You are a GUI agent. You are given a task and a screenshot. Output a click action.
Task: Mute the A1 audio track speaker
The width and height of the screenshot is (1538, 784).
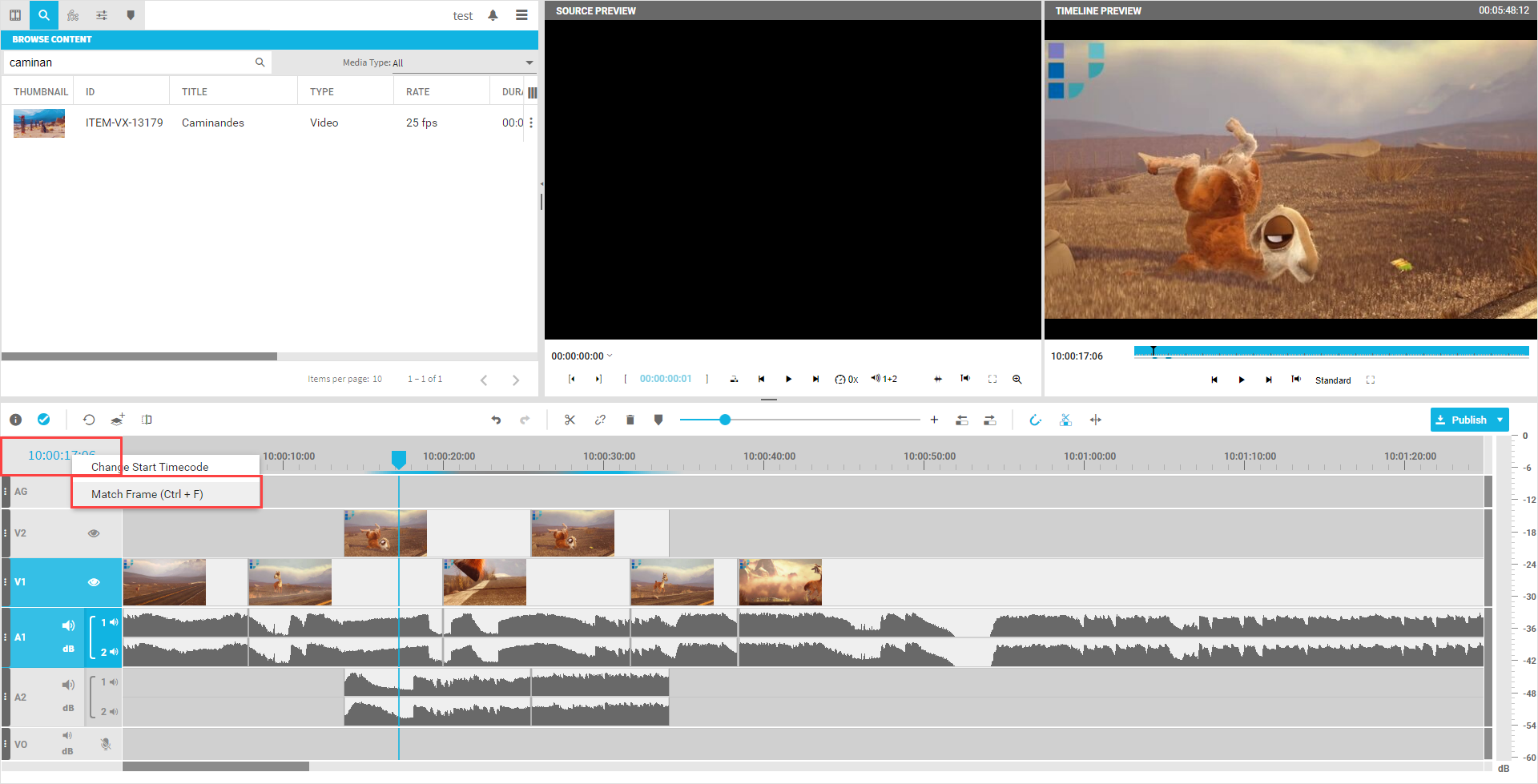pos(68,625)
